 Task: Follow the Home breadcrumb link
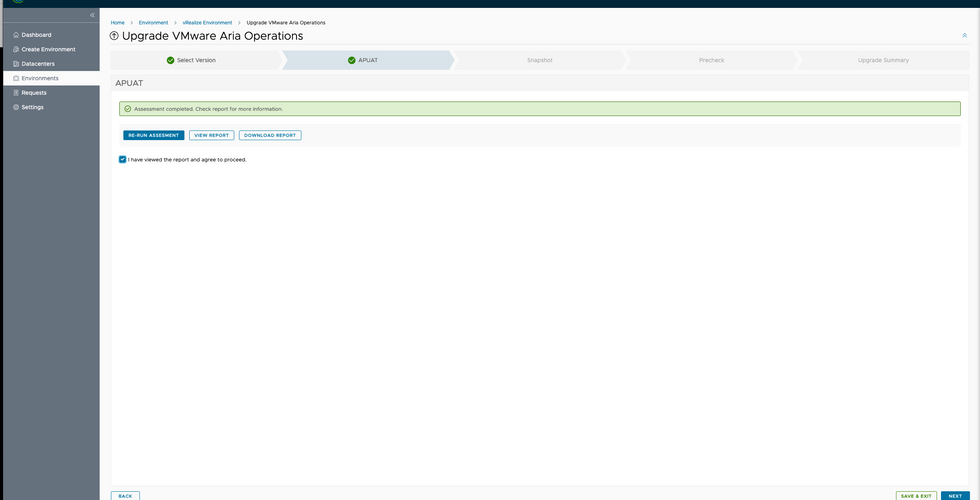coord(118,22)
